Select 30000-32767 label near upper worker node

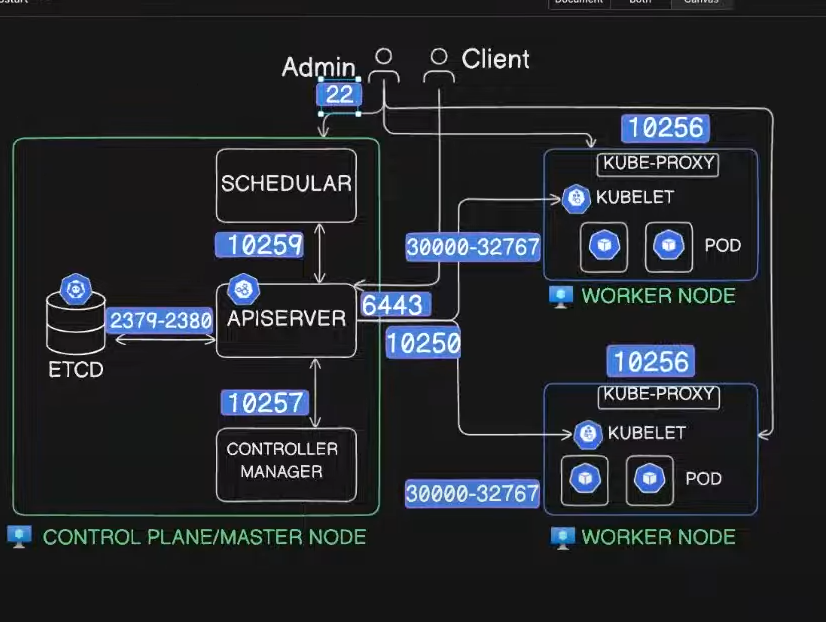[x=473, y=247]
